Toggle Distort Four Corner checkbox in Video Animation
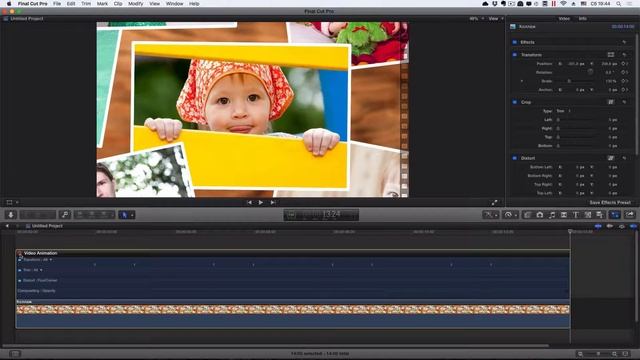640x360 pixels. point(20,281)
